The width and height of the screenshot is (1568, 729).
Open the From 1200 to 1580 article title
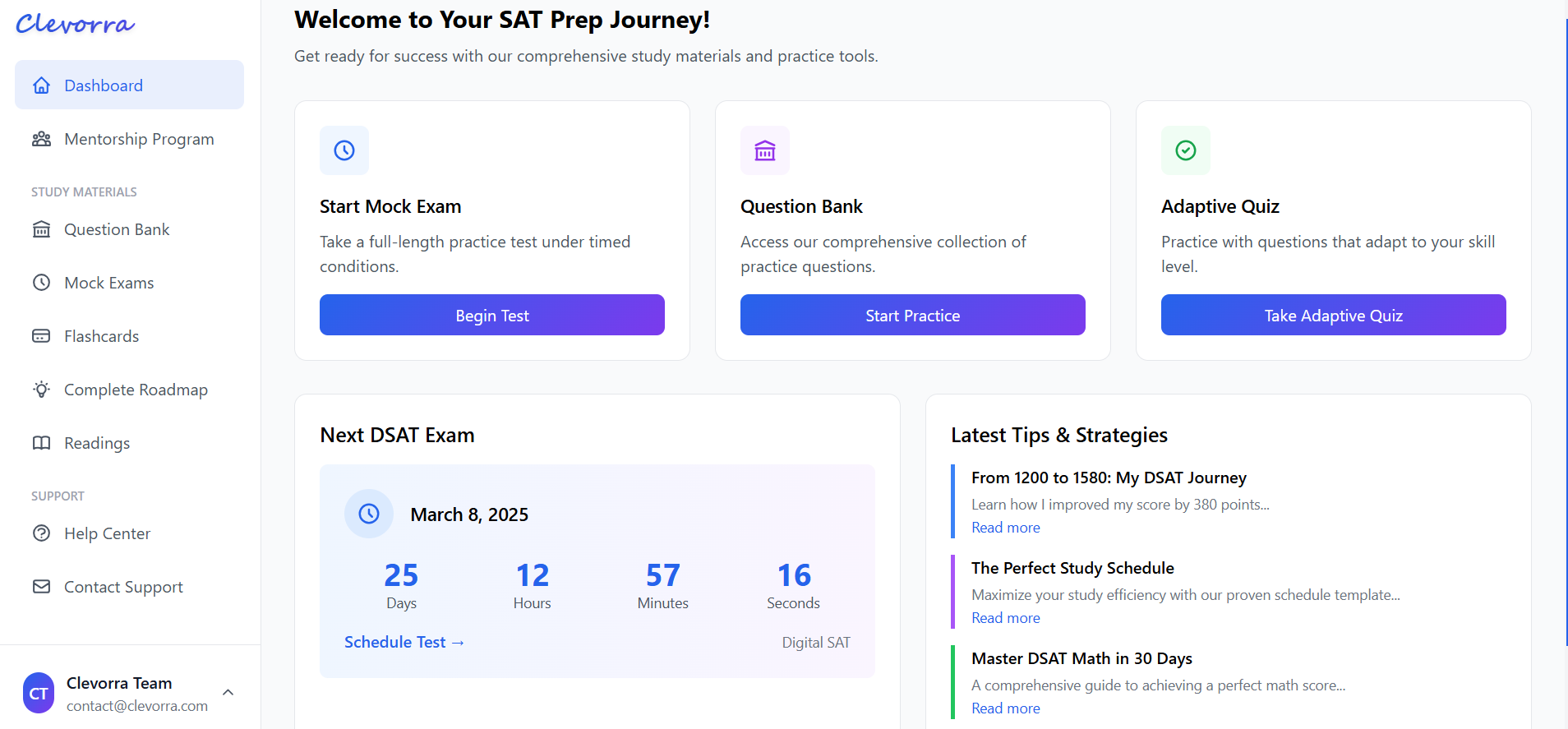1109,478
